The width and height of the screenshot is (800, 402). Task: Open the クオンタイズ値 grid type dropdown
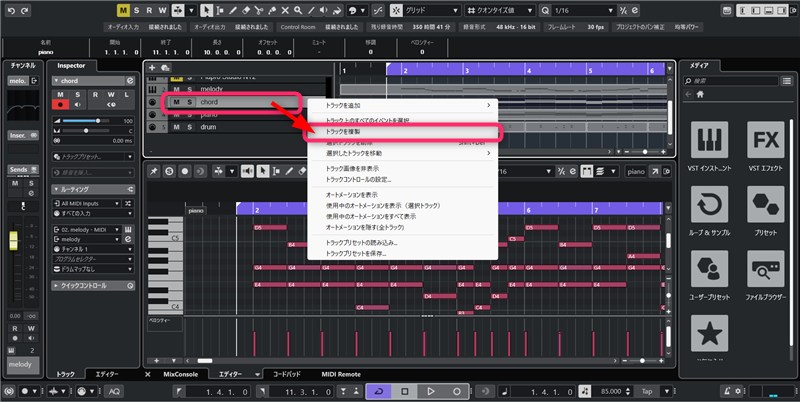(x=500, y=10)
